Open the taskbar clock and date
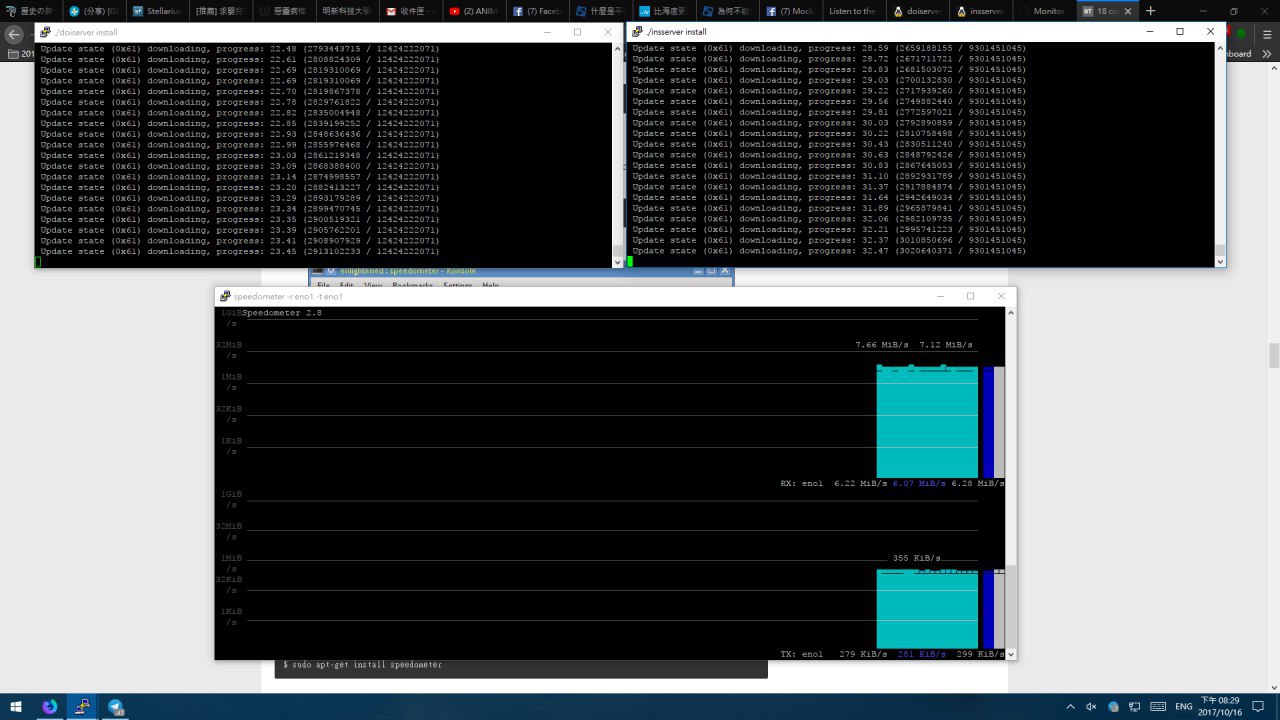This screenshot has width=1280, height=720. point(1219,706)
